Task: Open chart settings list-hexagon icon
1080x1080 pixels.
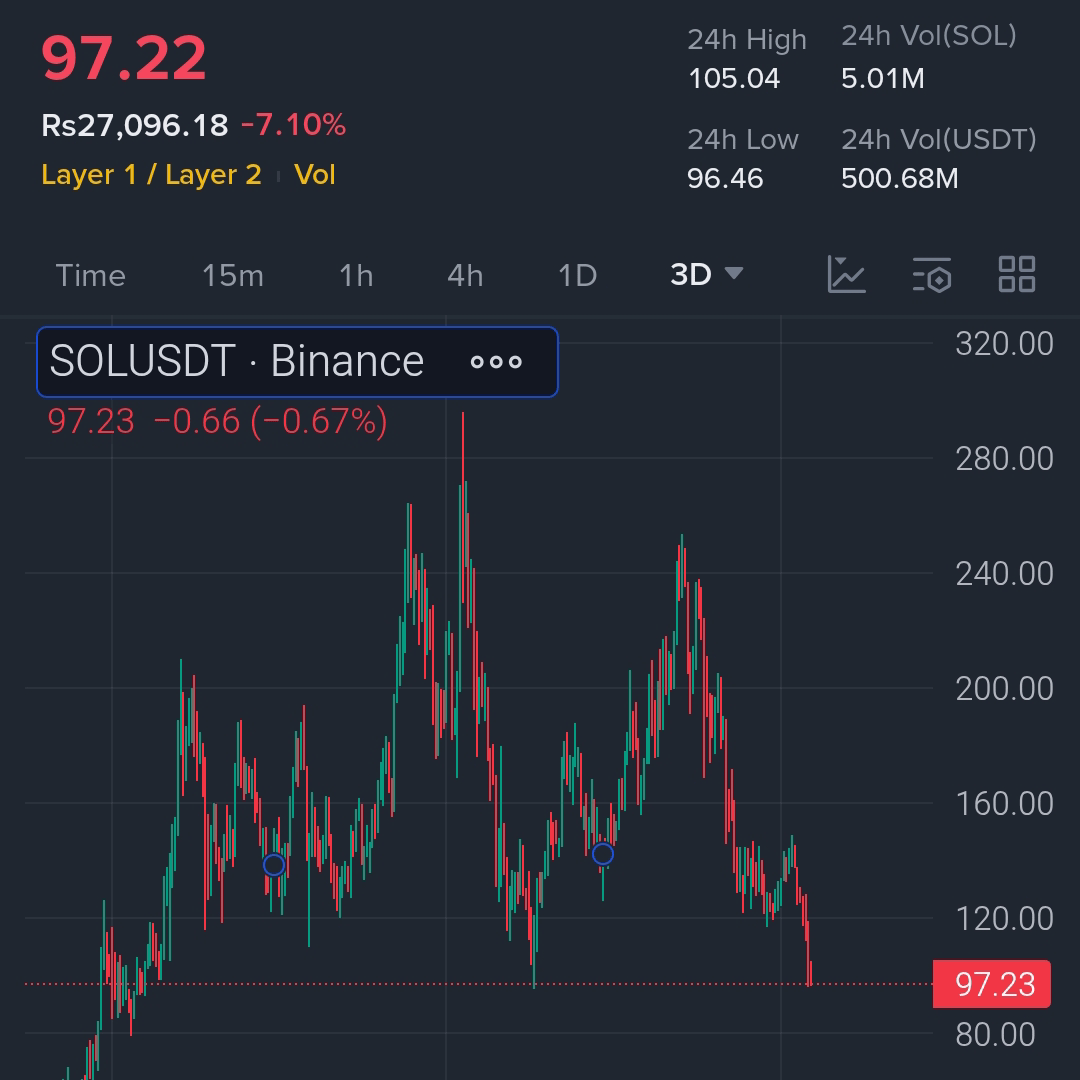Action: tap(932, 274)
